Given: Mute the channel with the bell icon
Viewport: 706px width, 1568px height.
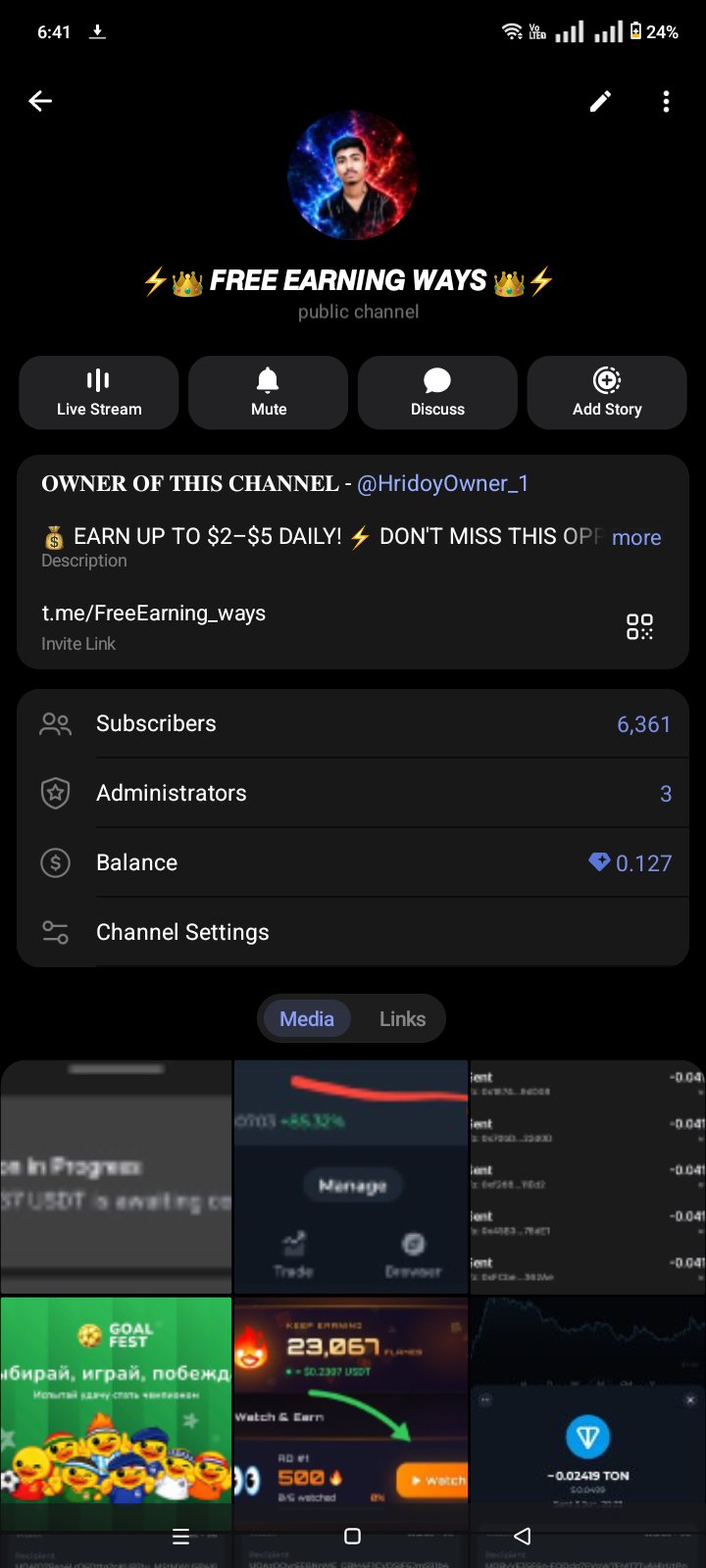Looking at the screenshot, I should point(269,393).
